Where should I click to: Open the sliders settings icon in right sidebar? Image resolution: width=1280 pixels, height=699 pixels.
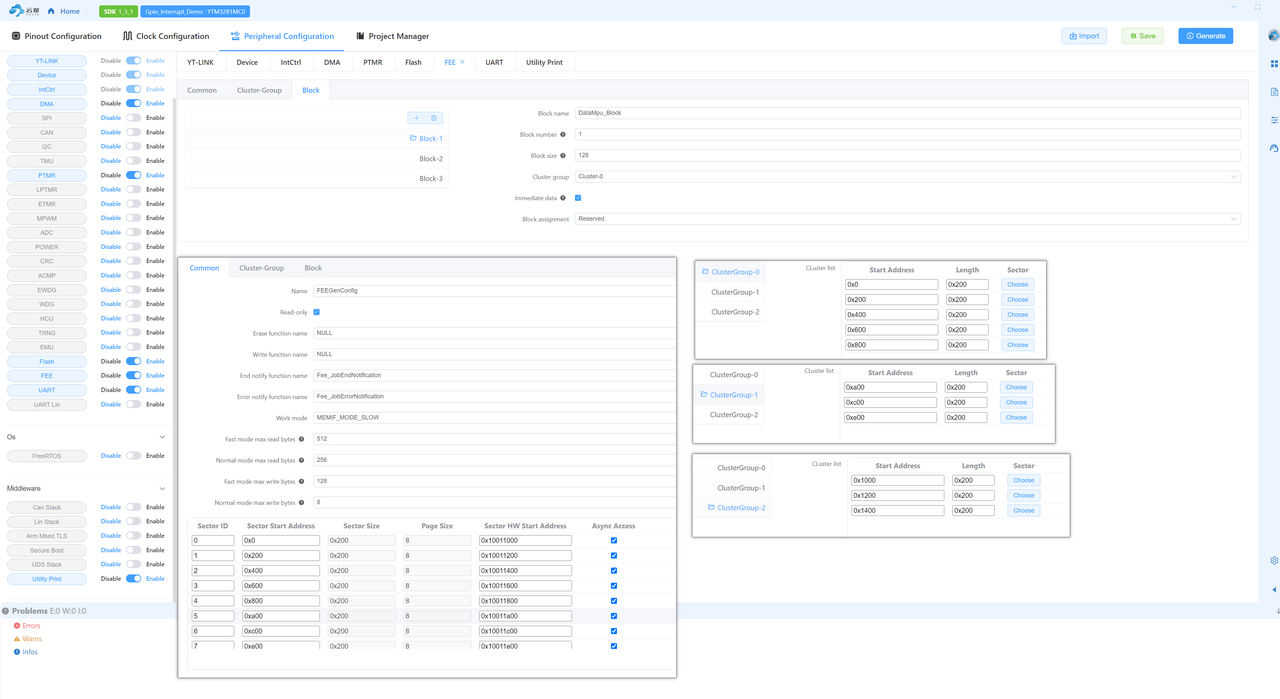1274,120
